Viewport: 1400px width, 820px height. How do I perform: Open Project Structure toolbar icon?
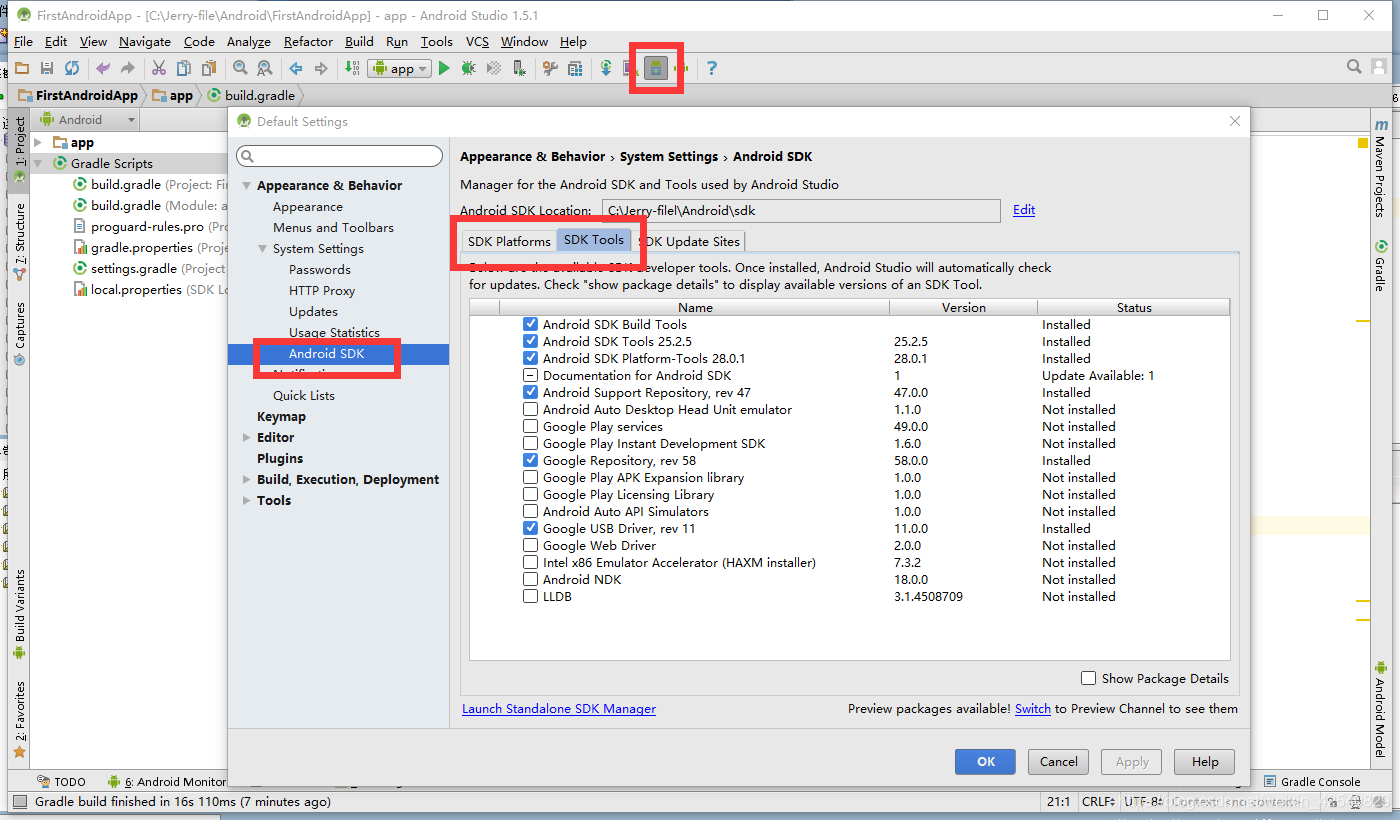575,68
